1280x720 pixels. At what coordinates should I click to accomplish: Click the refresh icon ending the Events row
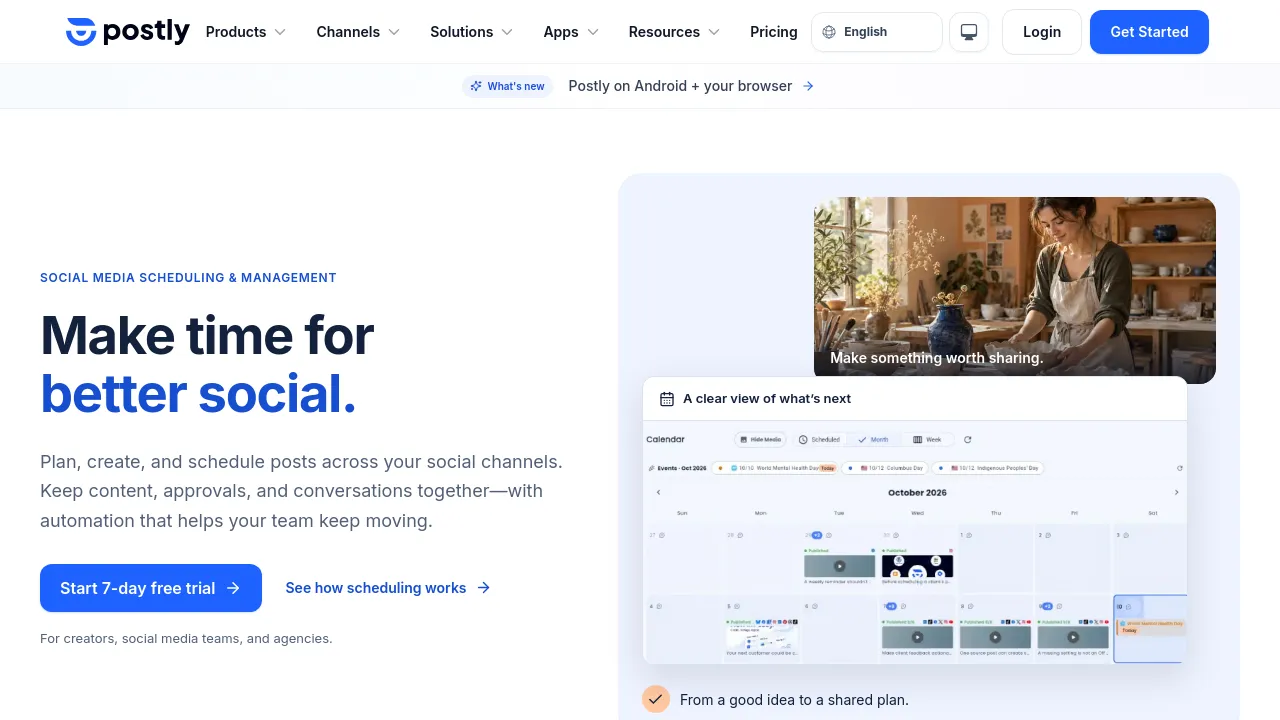tap(1180, 468)
